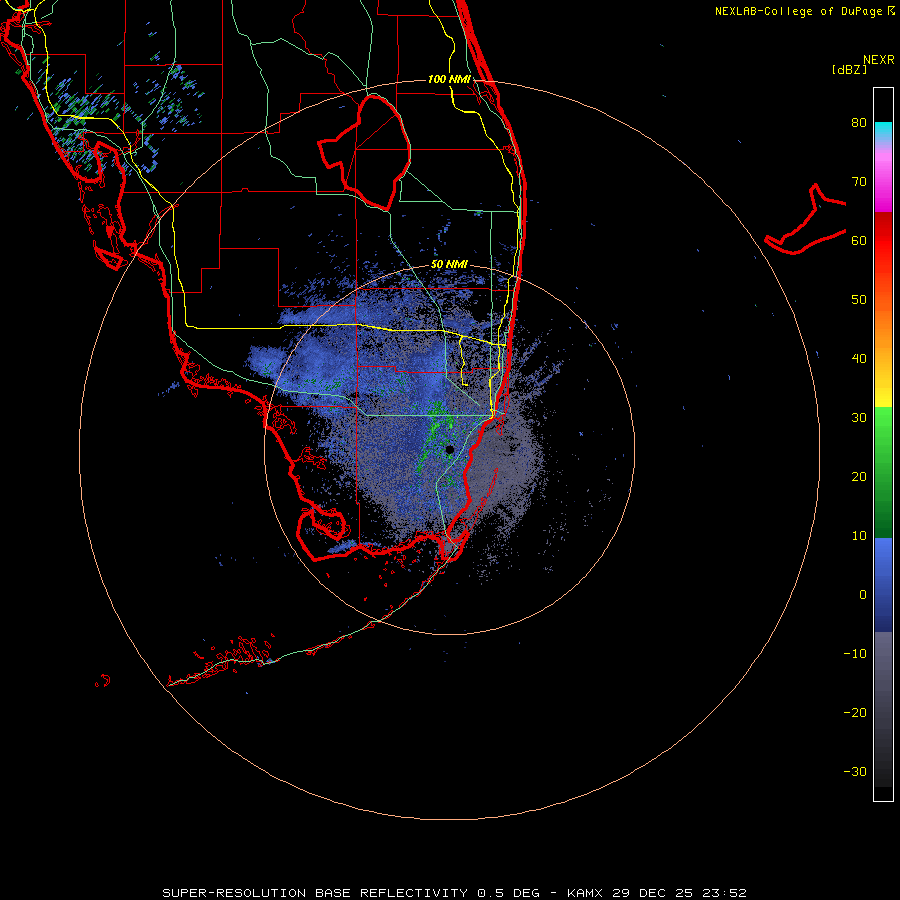Click the "29 DEC 25 23:52" timestamp
Viewport: 900px width, 900px height.
coord(680,893)
